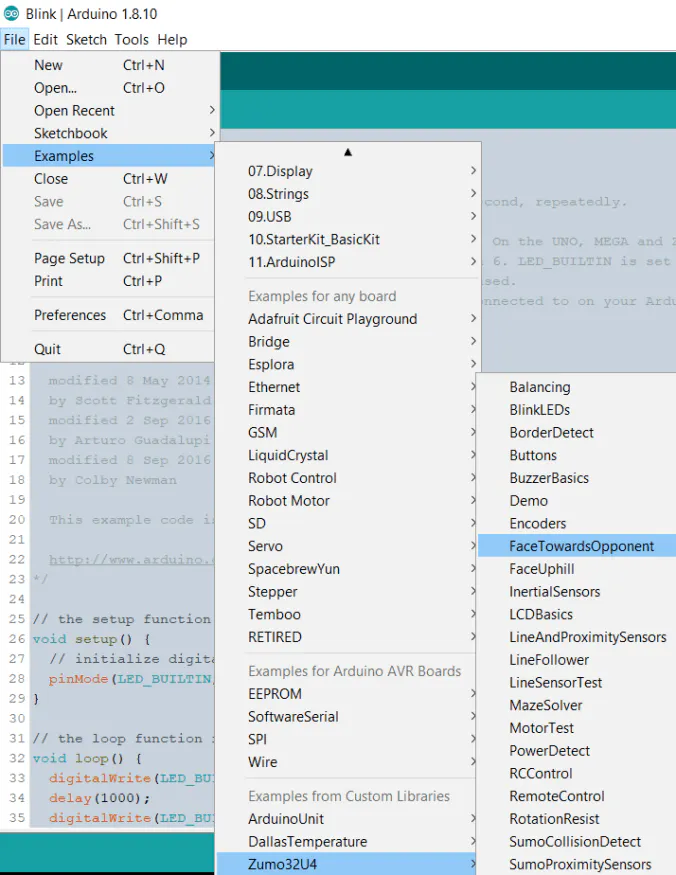Open the BuzzerBasics example
The image size is (676, 875).
tap(577, 478)
